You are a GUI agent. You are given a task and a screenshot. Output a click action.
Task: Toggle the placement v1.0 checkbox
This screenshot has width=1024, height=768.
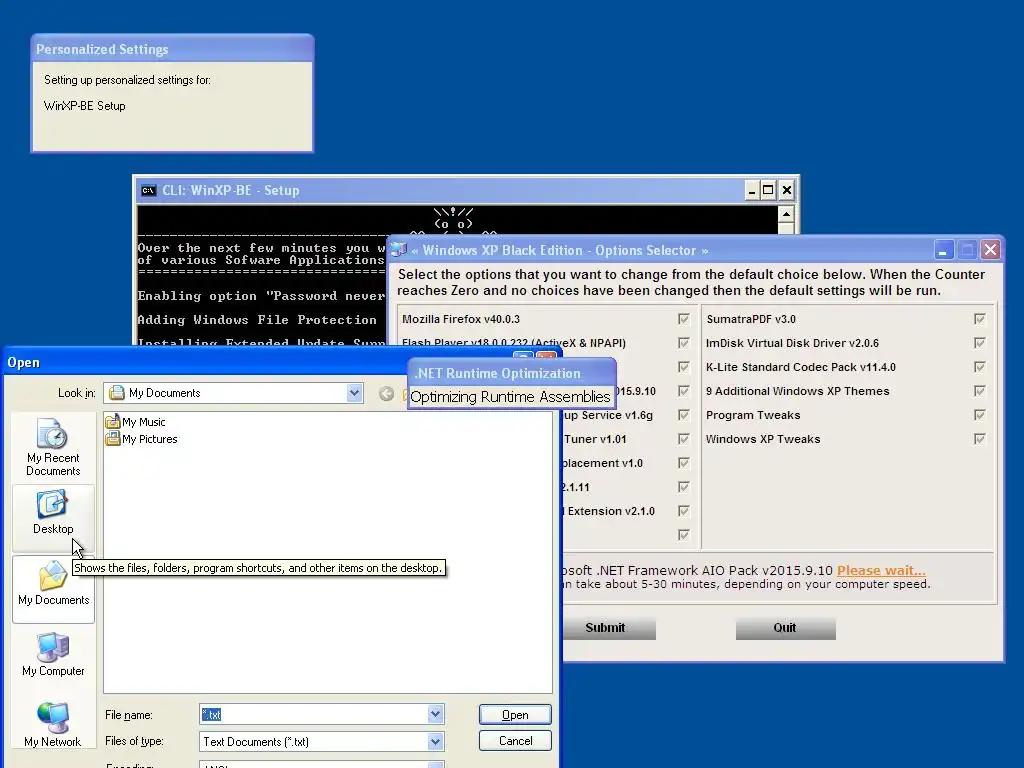click(x=683, y=463)
